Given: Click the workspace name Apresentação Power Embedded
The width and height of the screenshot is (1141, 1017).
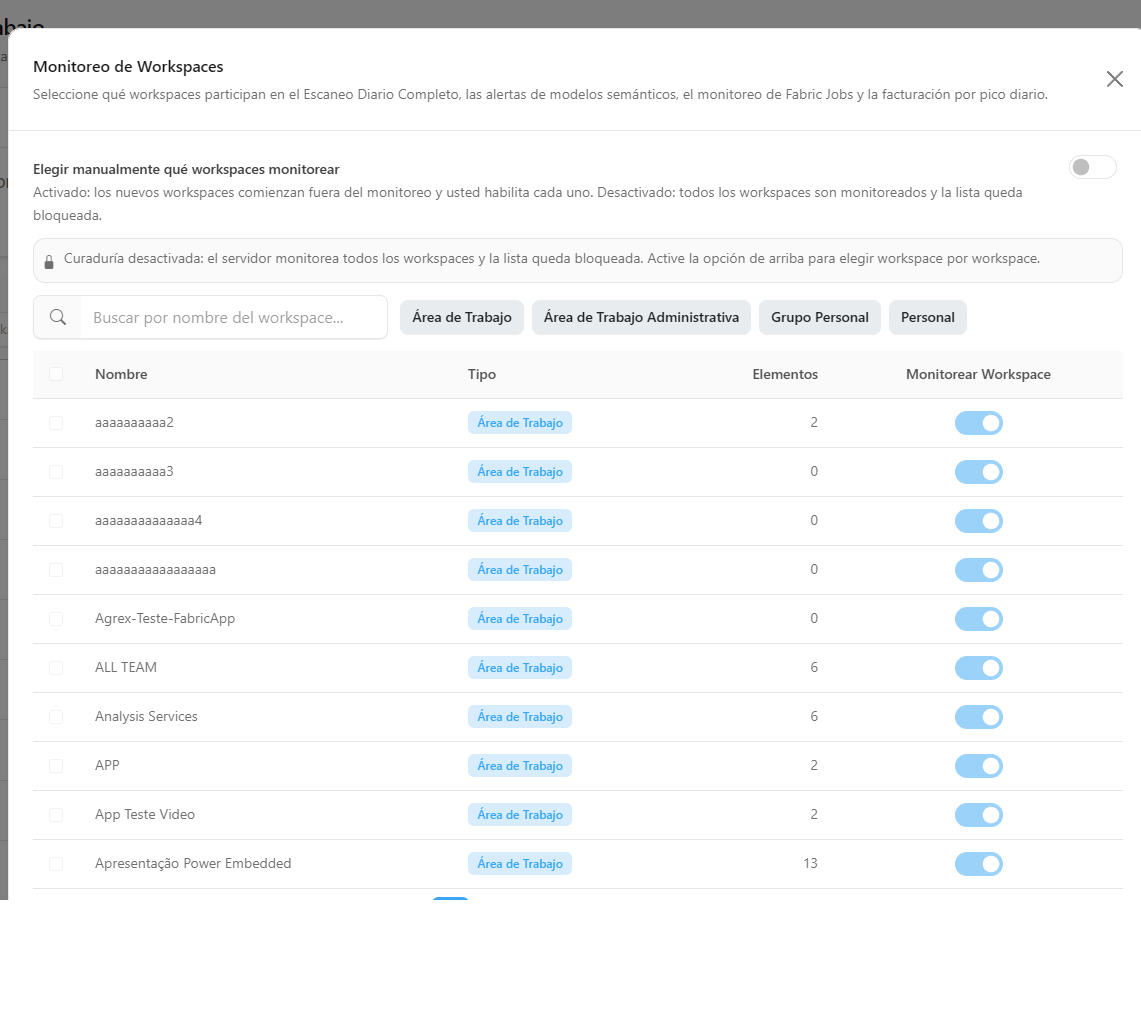Looking at the screenshot, I should pyautogui.click(x=193, y=864).
